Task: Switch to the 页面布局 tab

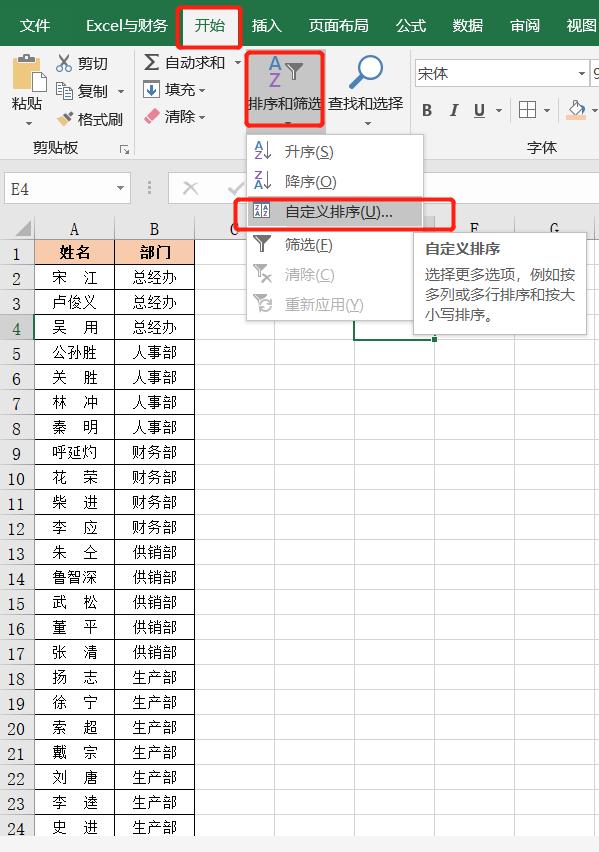Action: pos(338,26)
